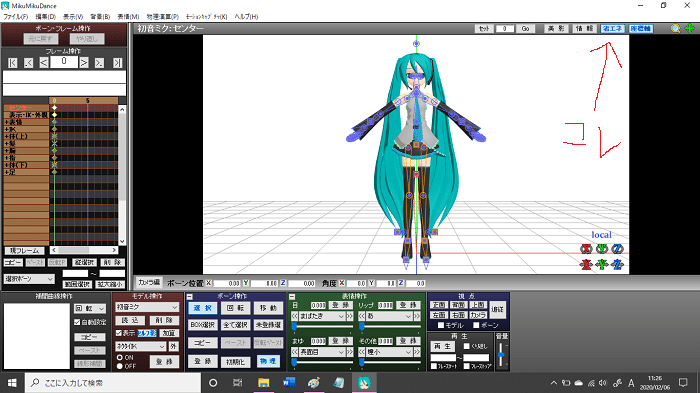Next lip morph >> arrow
Viewport: 700px width, 393px height.
[417, 316]
